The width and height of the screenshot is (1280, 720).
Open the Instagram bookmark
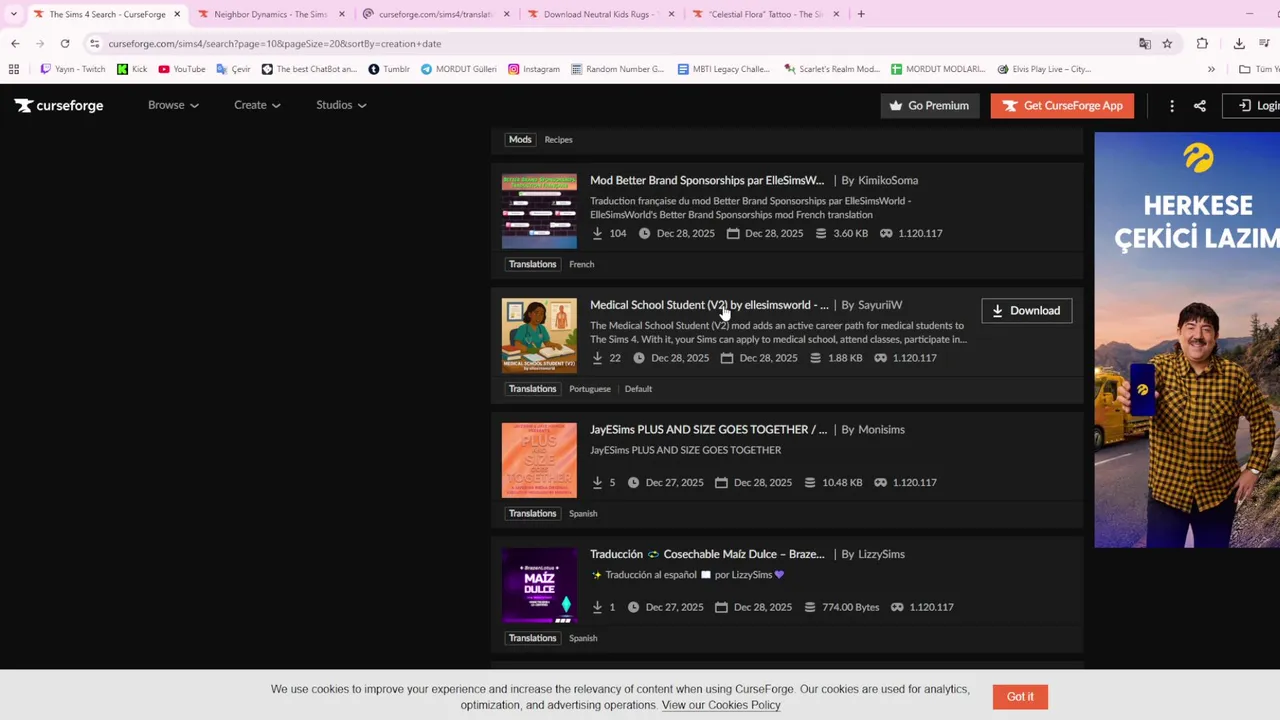tap(534, 69)
